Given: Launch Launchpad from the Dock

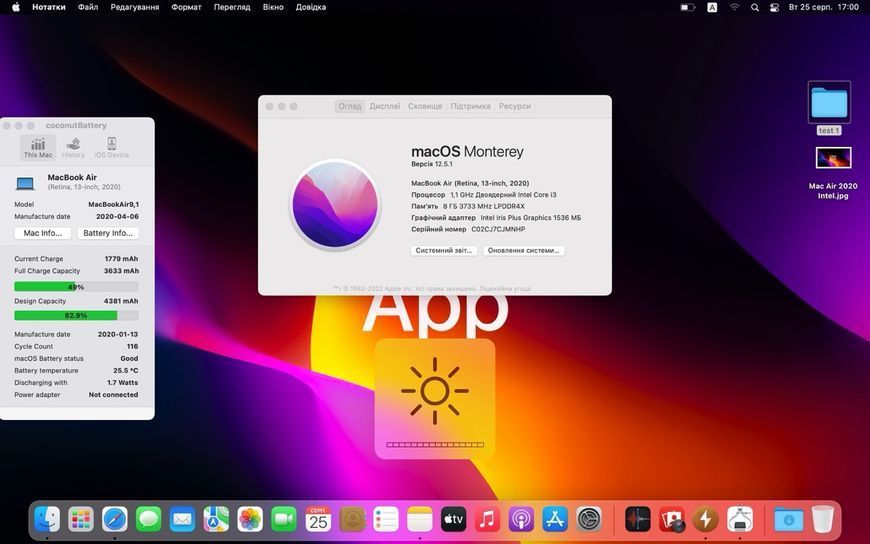Looking at the screenshot, I should (x=81, y=520).
